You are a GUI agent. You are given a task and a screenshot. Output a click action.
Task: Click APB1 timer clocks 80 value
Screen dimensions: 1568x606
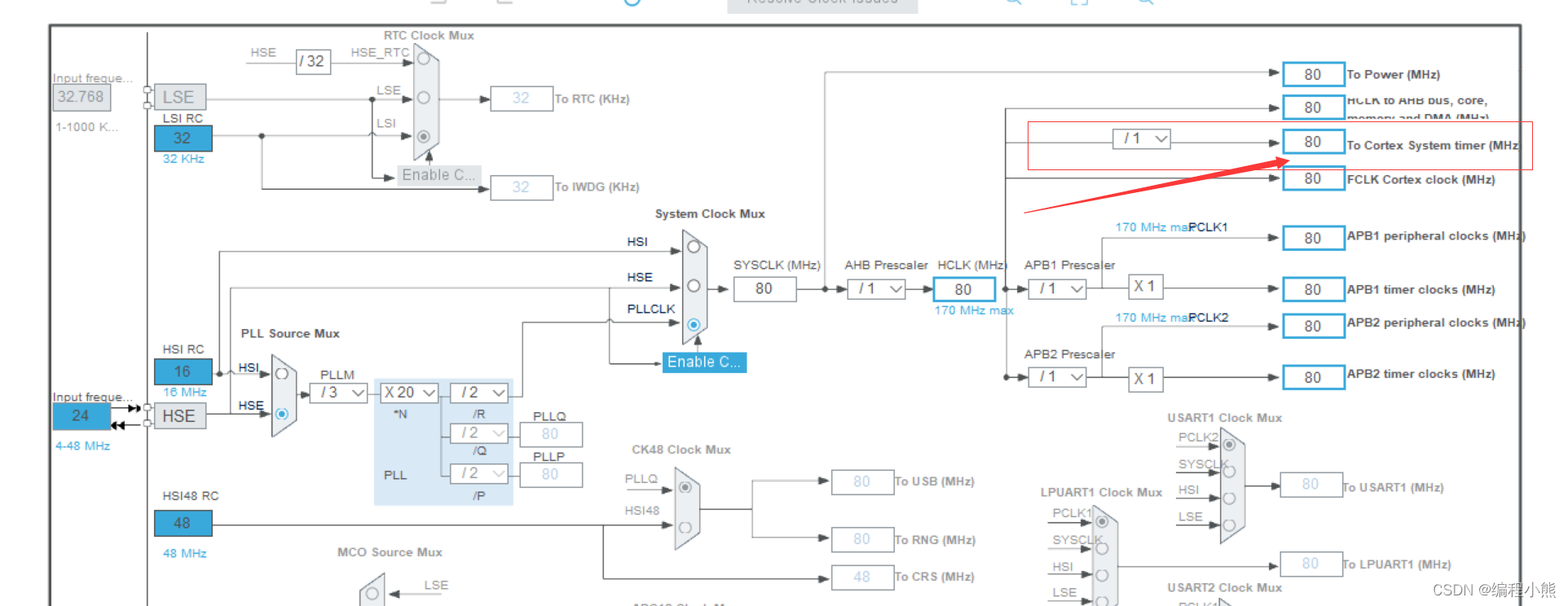coord(1314,289)
